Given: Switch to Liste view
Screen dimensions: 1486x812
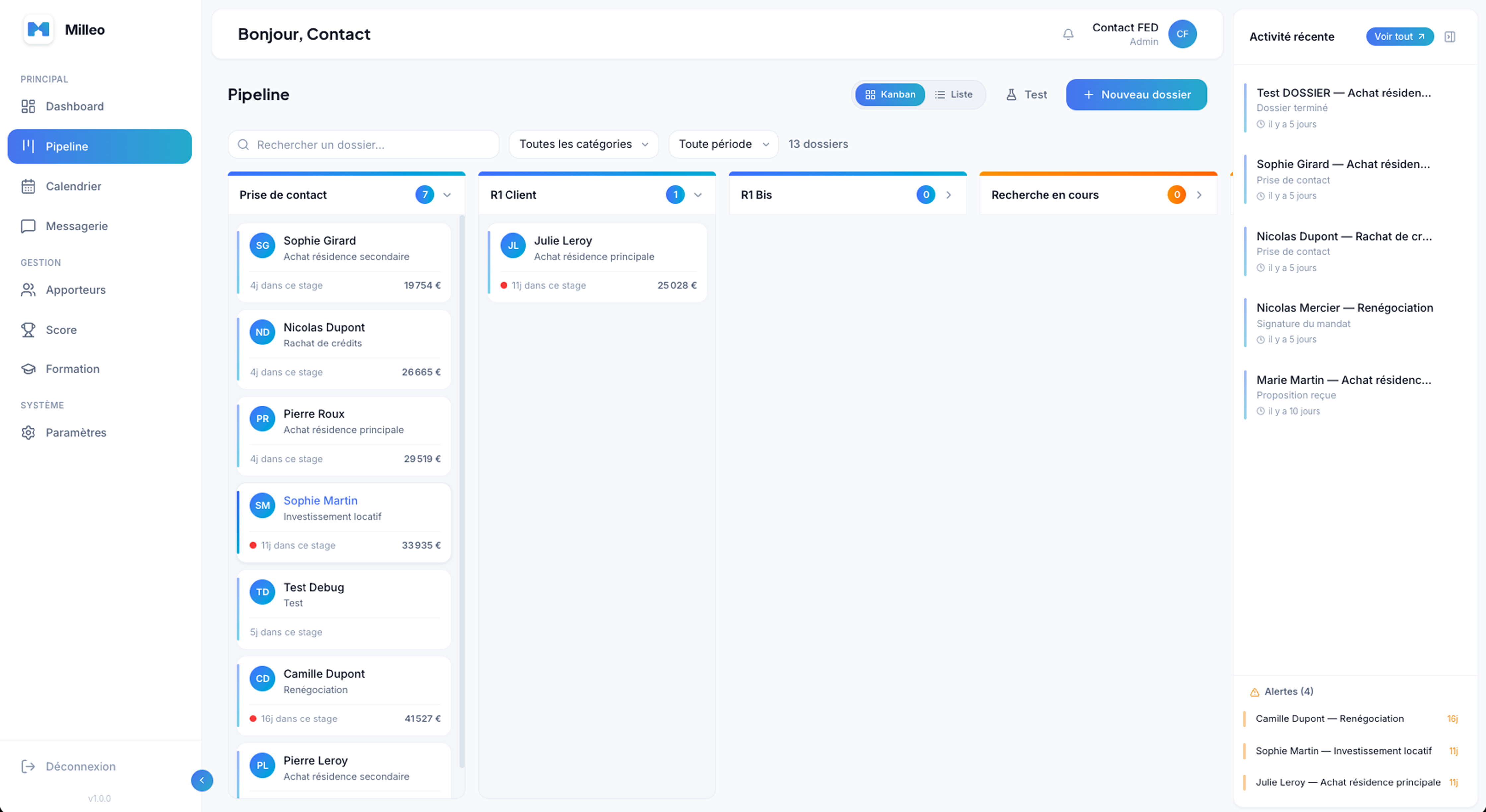Looking at the screenshot, I should tap(954, 94).
